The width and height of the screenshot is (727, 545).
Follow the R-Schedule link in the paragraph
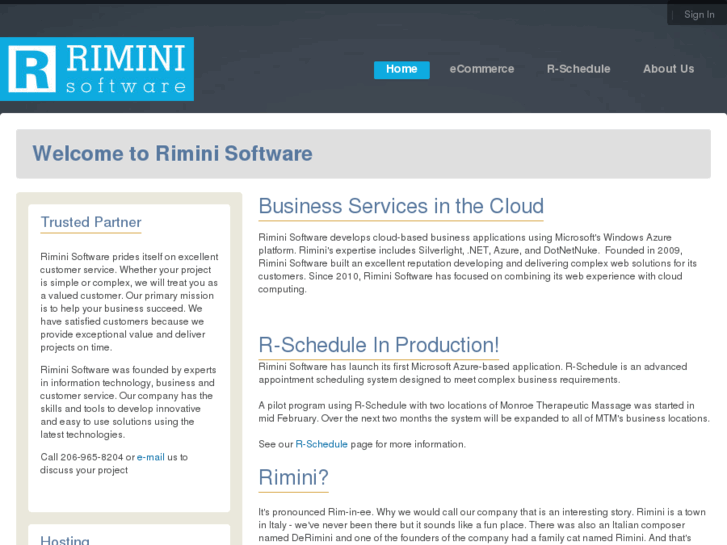coord(321,444)
